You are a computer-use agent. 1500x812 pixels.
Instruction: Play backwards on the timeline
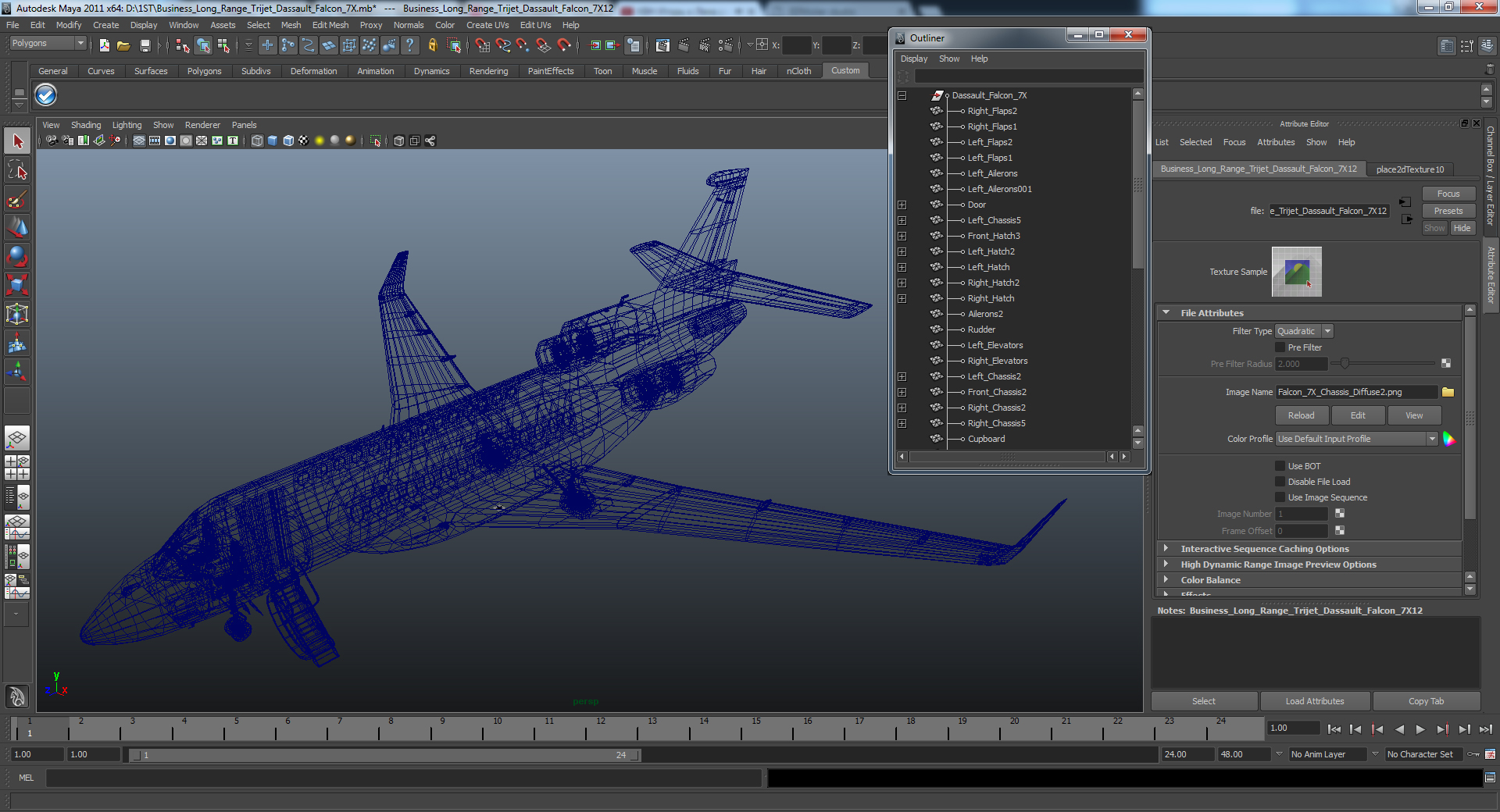1399,729
